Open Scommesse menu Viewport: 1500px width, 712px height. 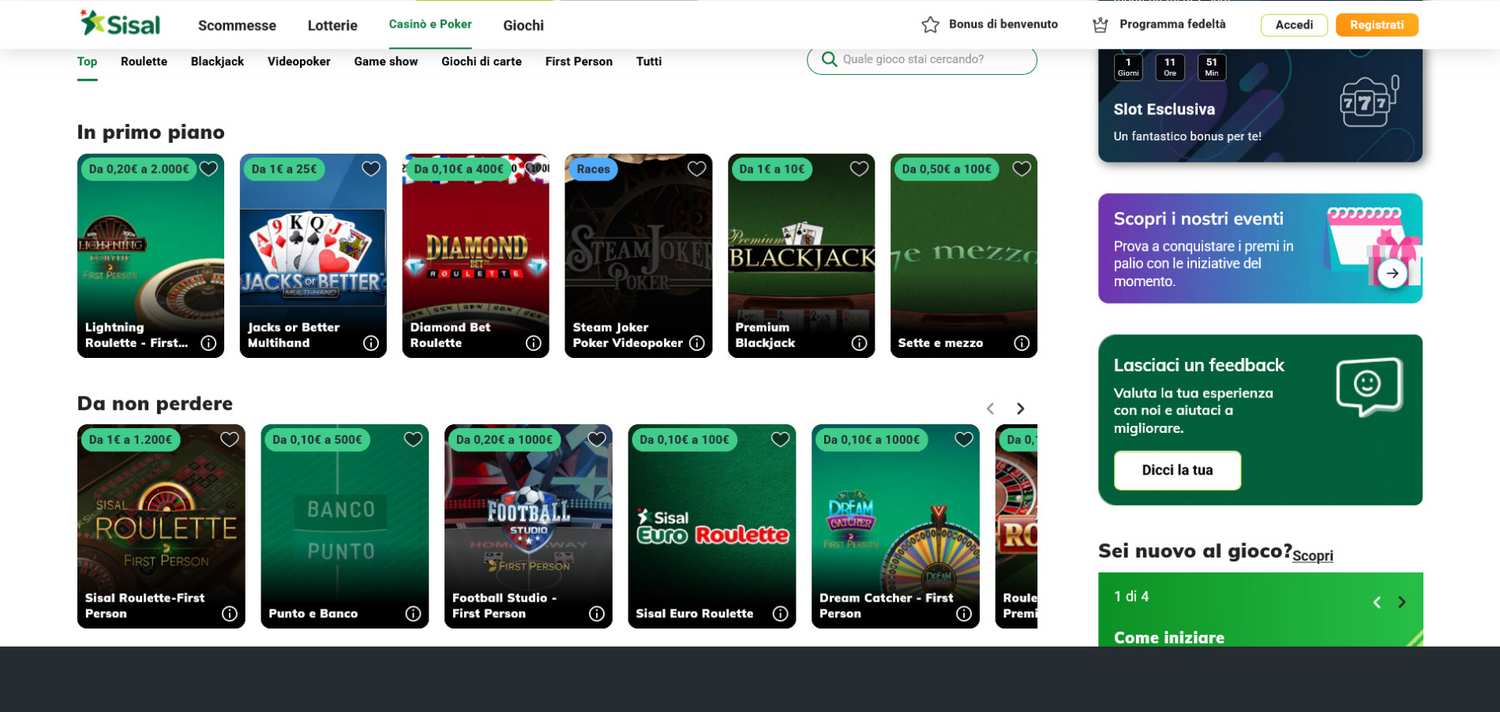tap(237, 25)
